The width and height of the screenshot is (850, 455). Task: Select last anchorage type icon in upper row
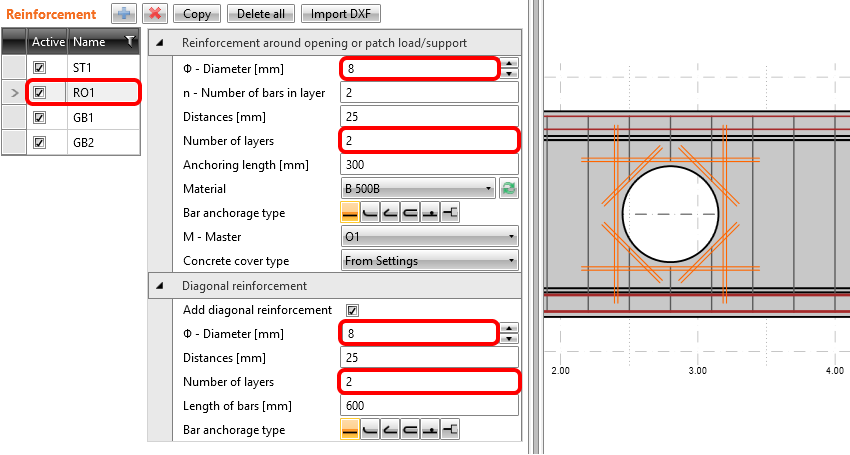coord(450,213)
